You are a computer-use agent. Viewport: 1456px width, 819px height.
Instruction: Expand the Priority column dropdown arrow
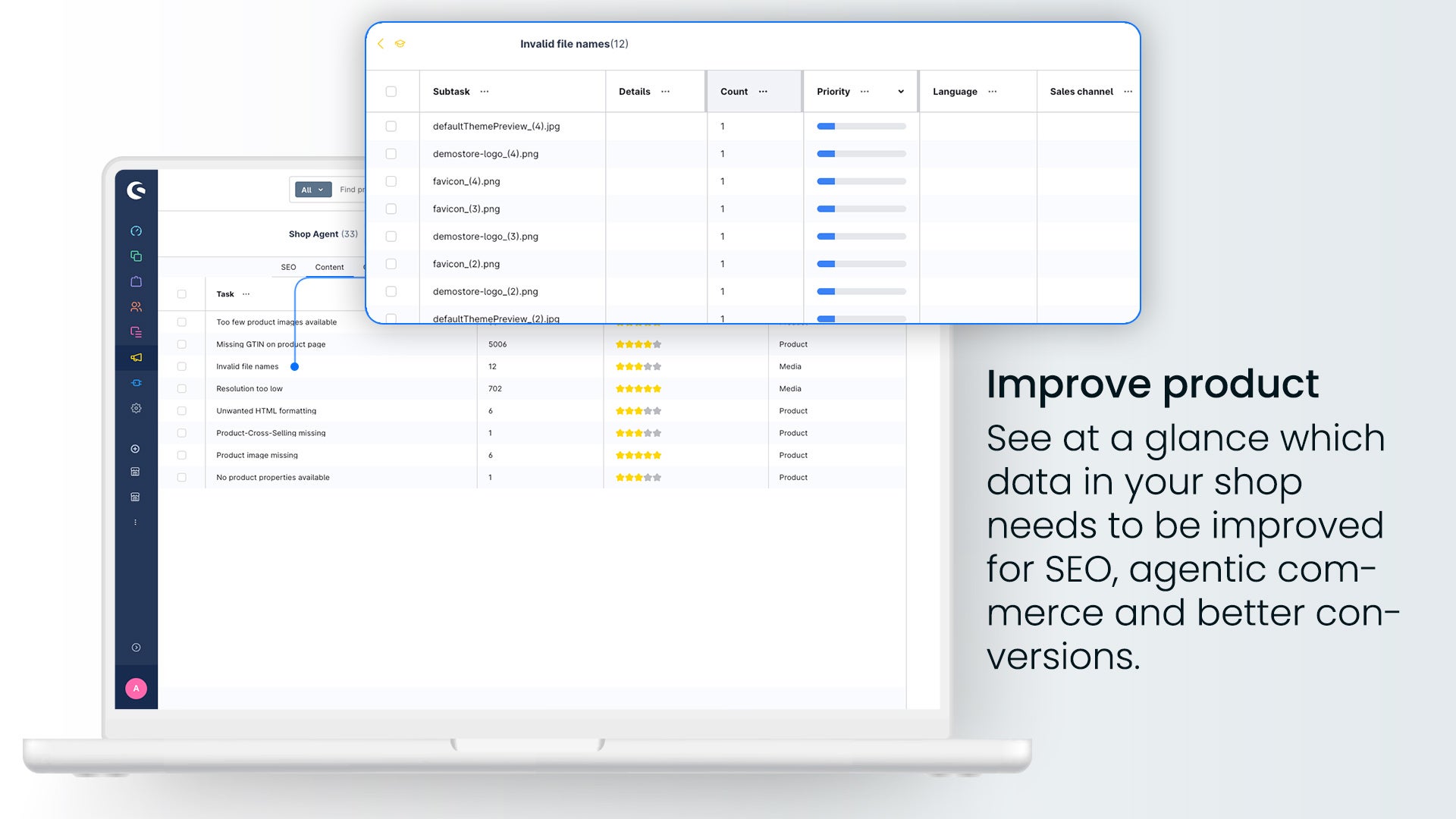click(901, 92)
